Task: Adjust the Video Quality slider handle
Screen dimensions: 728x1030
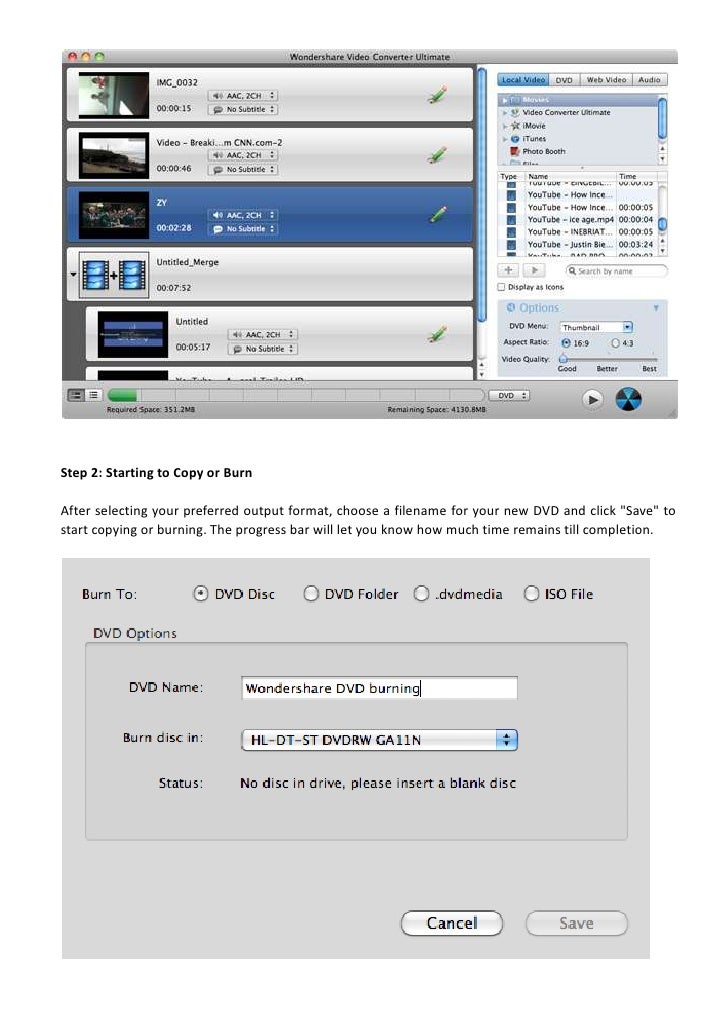Action: pyautogui.click(x=563, y=359)
